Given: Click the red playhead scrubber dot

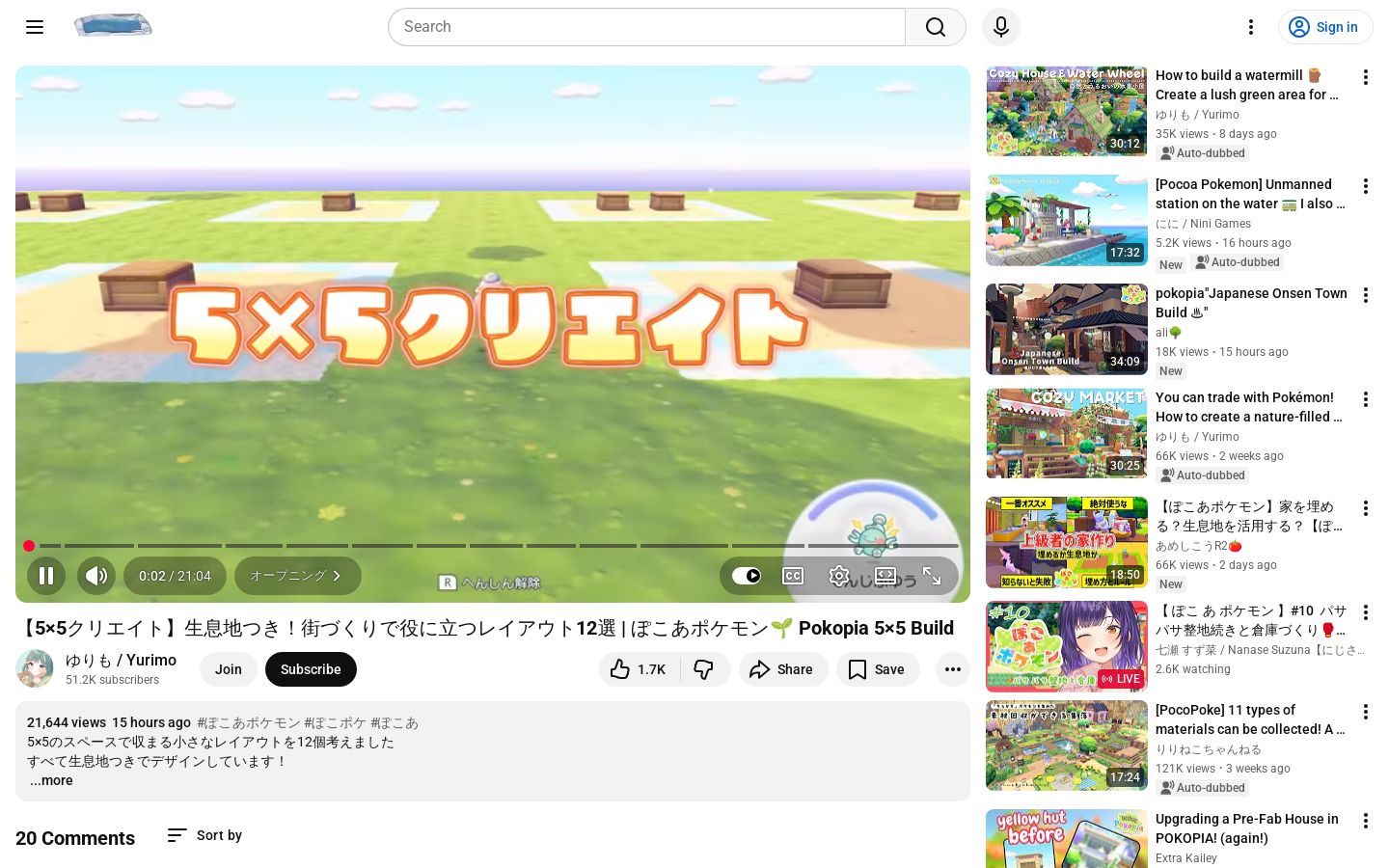Looking at the screenshot, I should tap(29, 546).
